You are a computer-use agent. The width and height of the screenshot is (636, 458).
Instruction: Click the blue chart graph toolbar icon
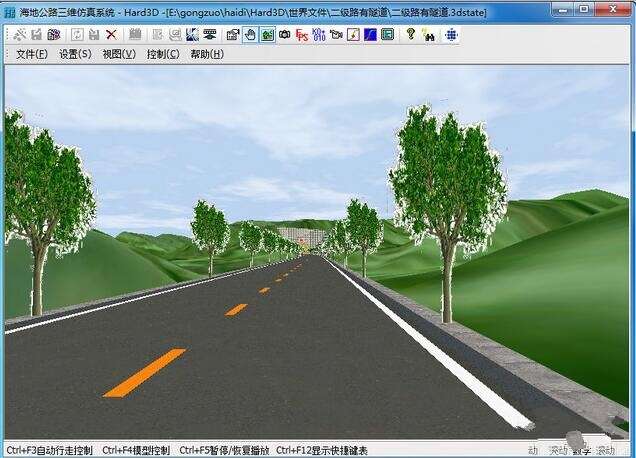pyautogui.click(x=192, y=35)
